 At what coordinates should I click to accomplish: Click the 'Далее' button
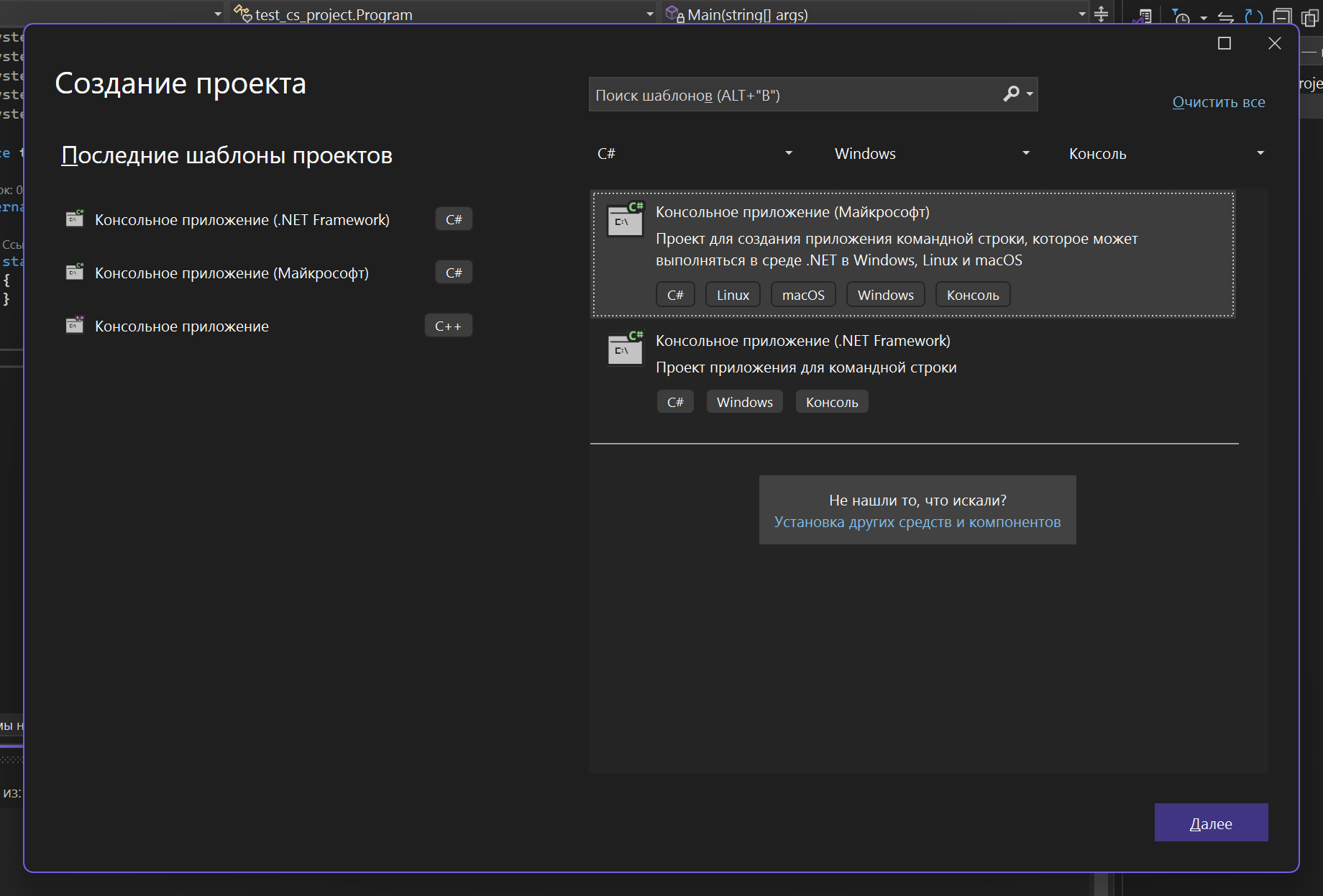click(x=1211, y=823)
